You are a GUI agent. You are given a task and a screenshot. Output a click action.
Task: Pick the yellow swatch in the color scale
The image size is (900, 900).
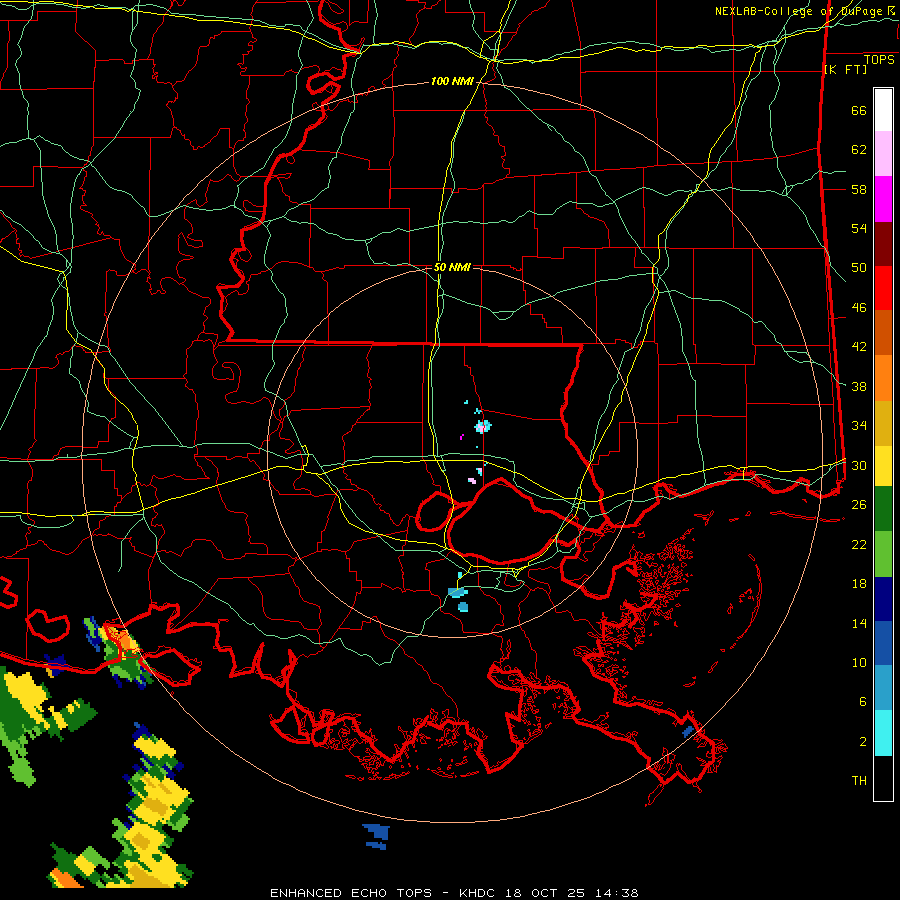pyautogui.click(x=883, y=466)
